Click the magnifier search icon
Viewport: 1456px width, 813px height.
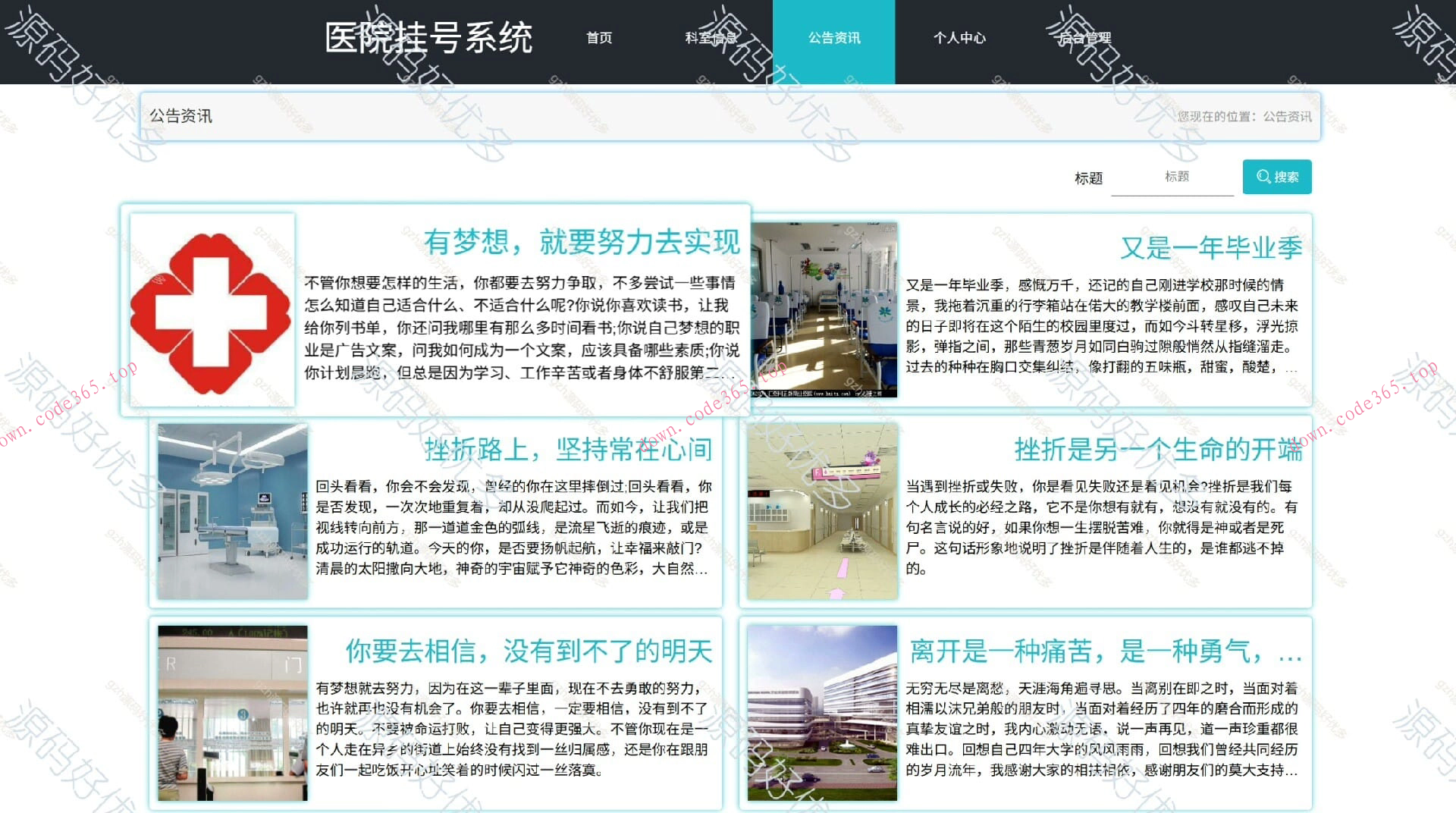click(1262, 177)
